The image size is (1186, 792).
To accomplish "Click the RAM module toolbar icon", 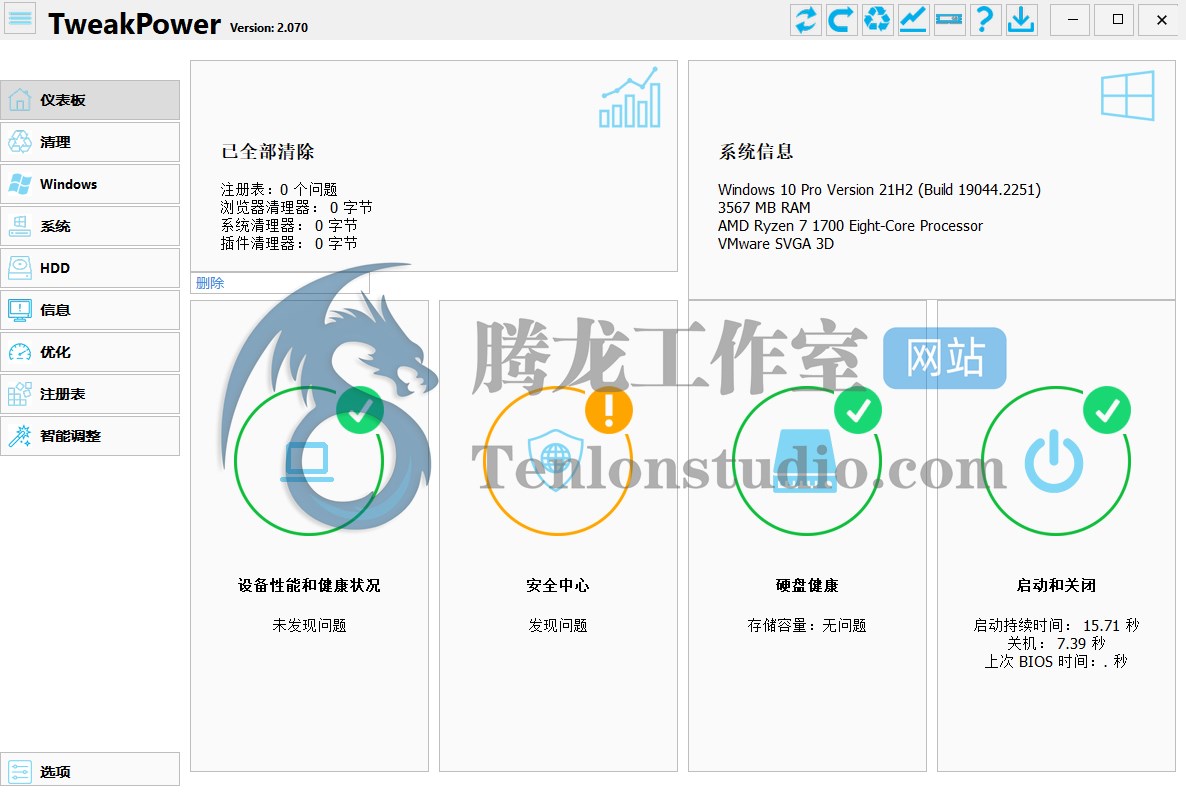I will [949, 20].
